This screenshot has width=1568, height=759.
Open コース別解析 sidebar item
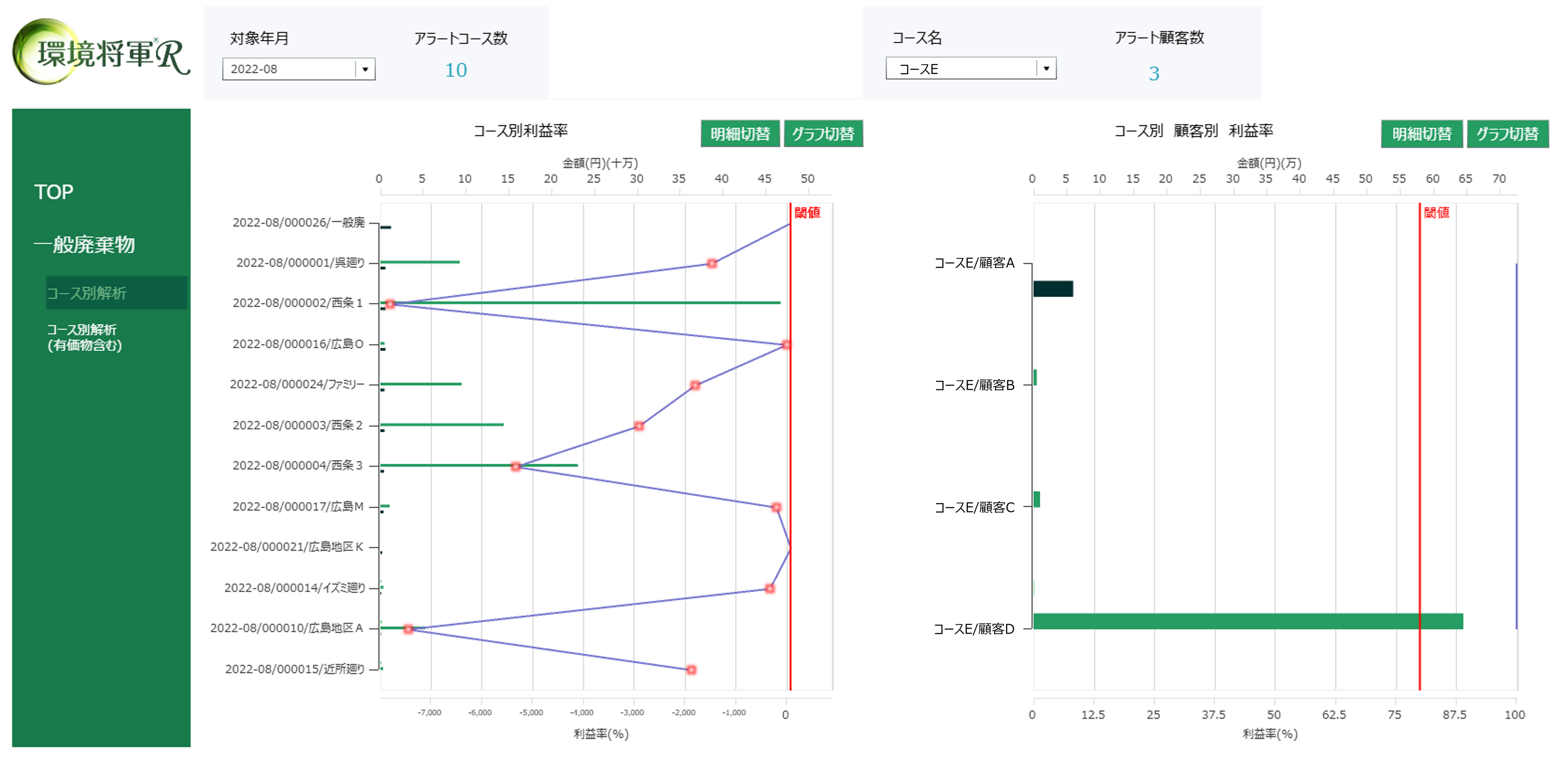click(86, 293)
